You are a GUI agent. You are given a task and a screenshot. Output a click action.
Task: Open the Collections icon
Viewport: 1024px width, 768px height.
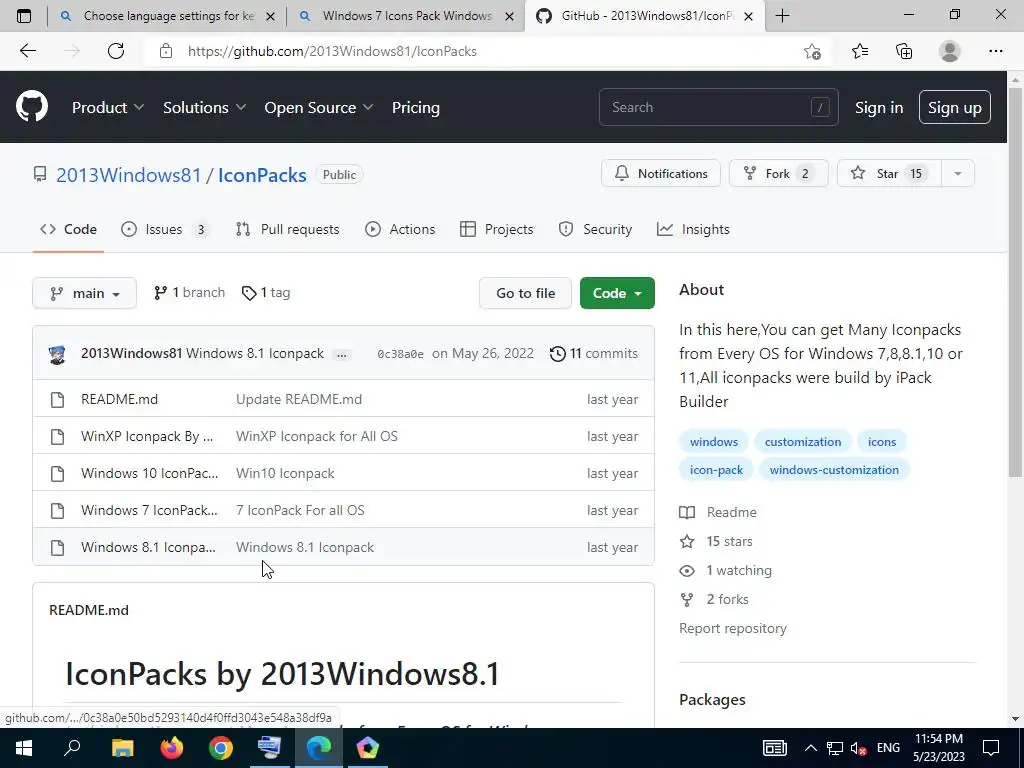click(x=904, y=51)
